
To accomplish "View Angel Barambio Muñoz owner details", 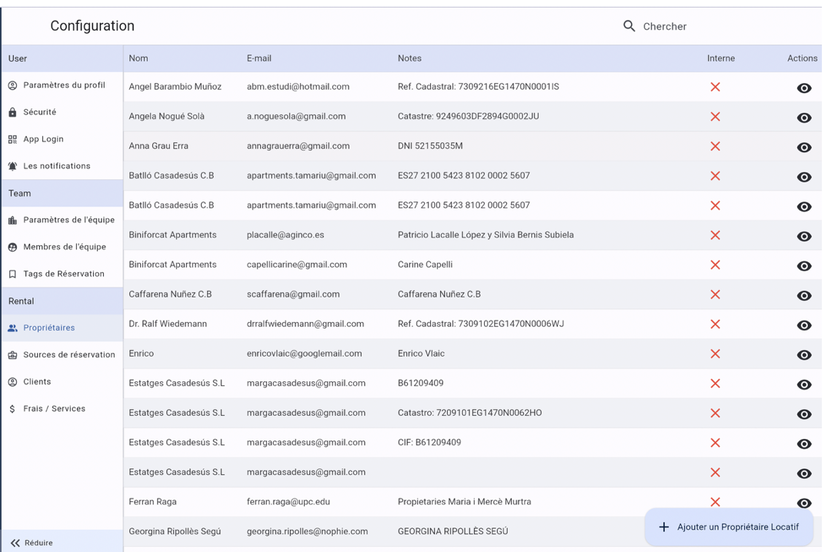I will point(804,88).
